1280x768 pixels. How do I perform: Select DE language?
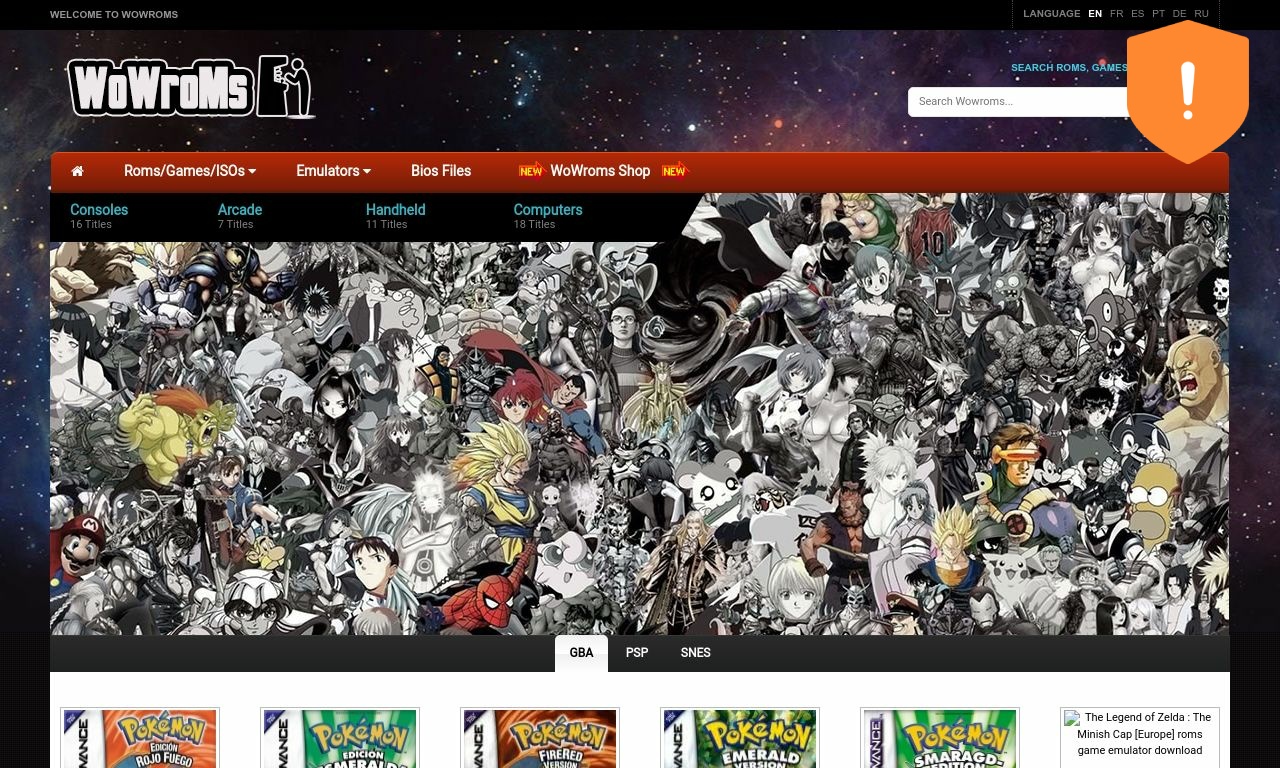tap(1180, 14)
